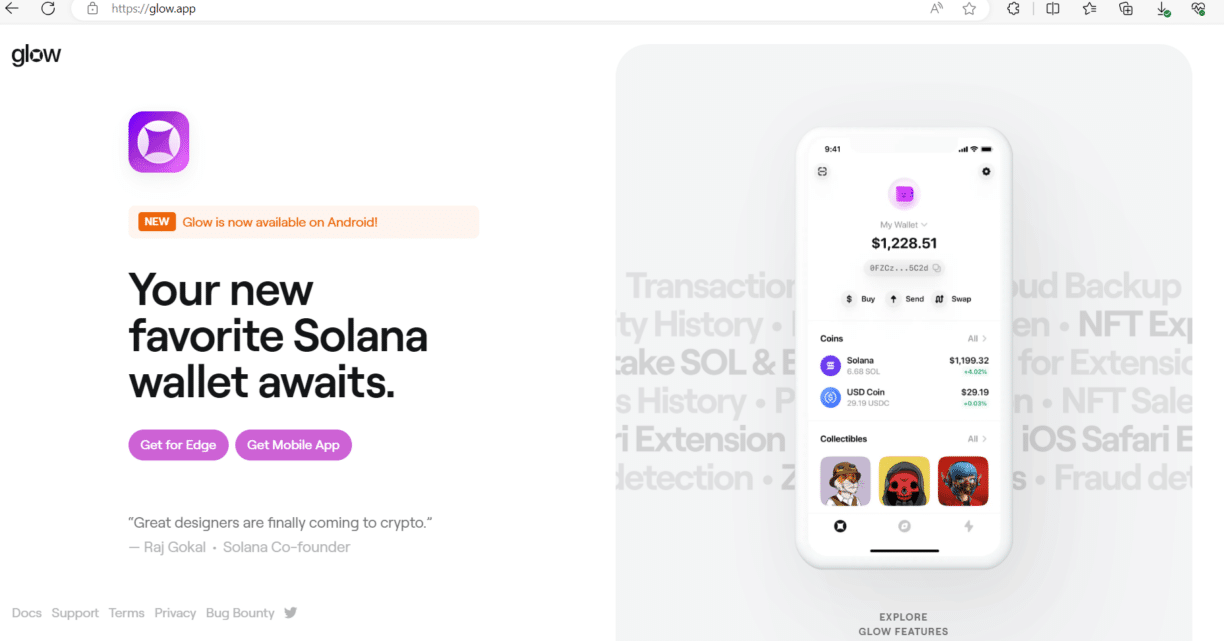Select the compass tab in the phone's bottom bar

pyautogui.click(x=904, y=526)
